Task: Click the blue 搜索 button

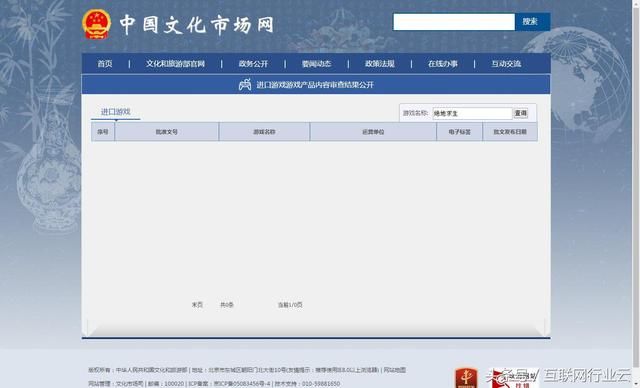Action: [532, 22]
